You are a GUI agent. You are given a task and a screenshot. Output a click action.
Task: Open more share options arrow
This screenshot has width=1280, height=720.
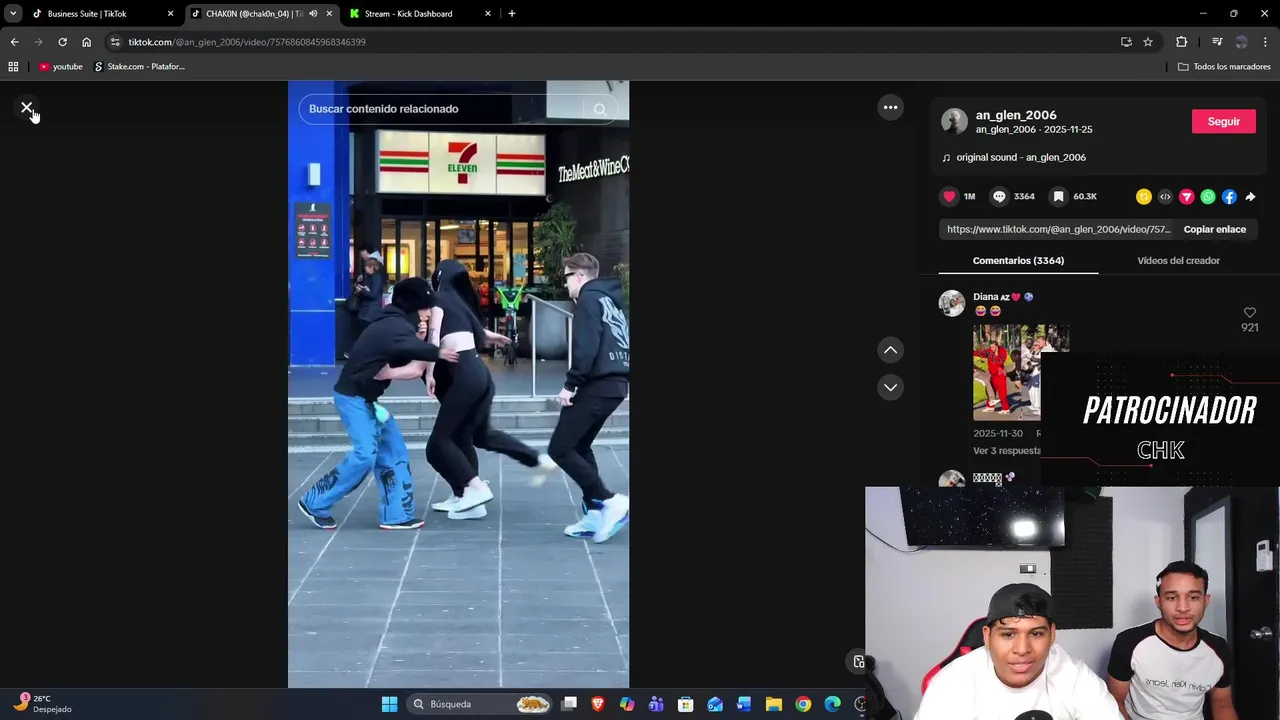1250,197
